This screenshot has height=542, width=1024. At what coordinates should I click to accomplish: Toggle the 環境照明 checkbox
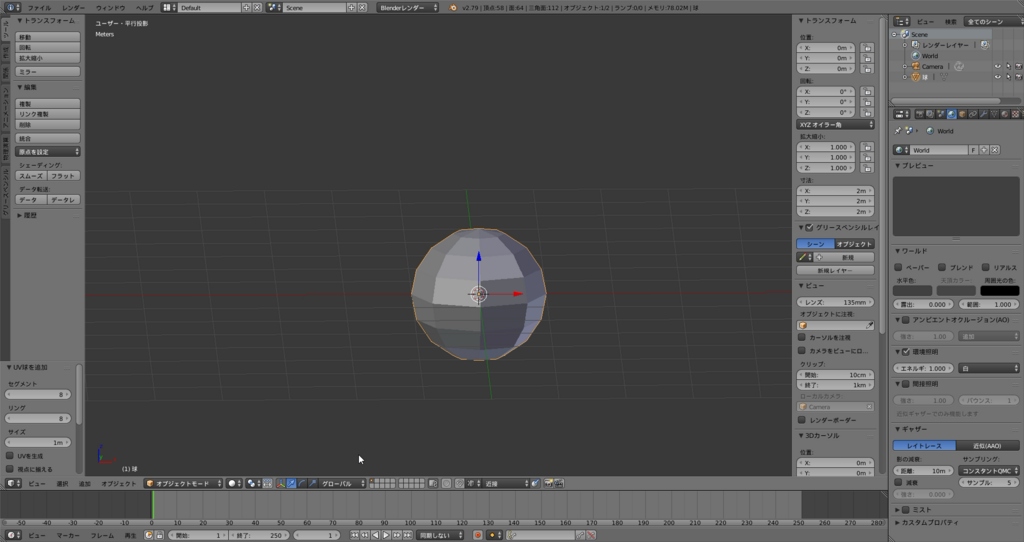click(x=906, y=352)
